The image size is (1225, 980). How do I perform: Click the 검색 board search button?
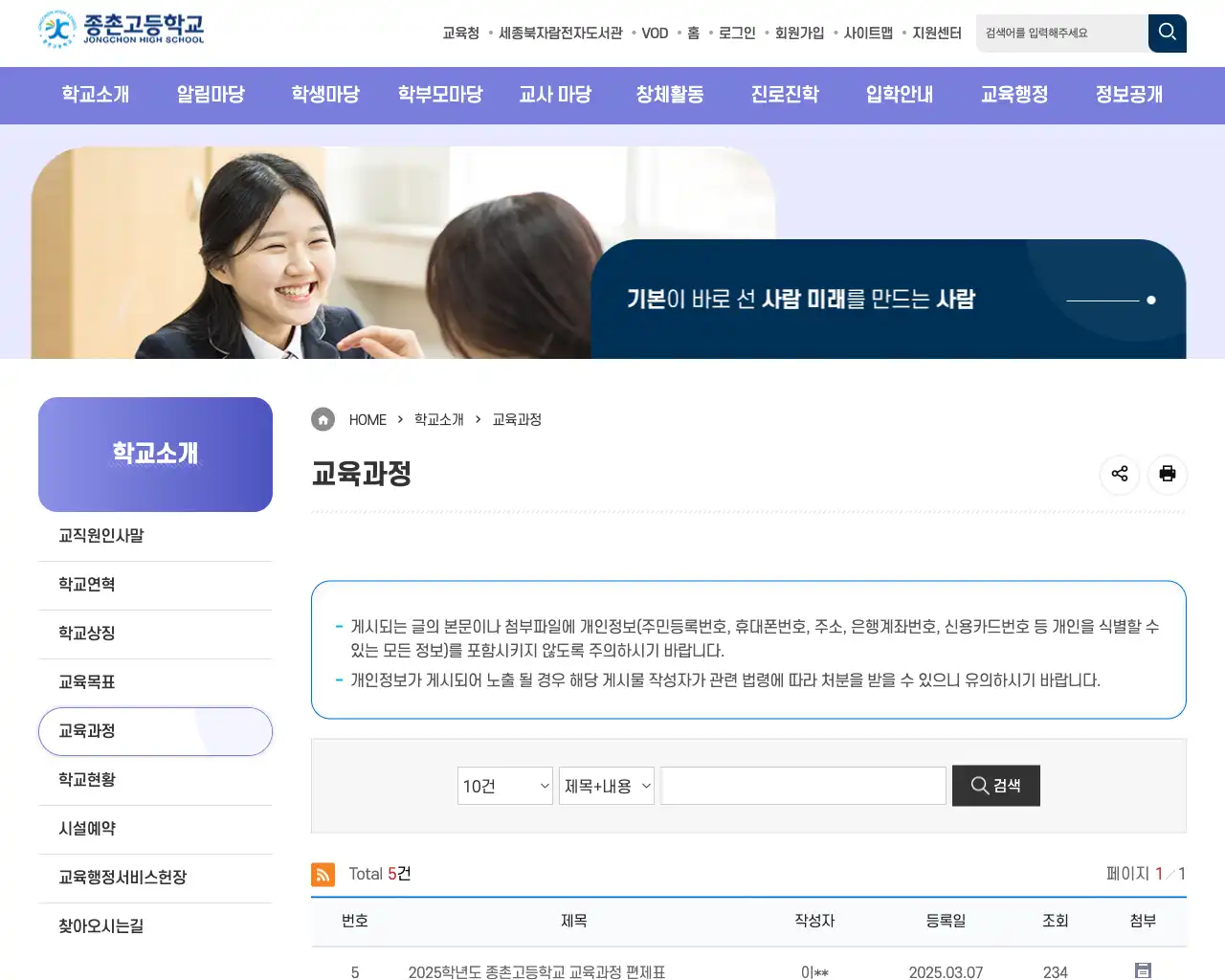(996, 786)
